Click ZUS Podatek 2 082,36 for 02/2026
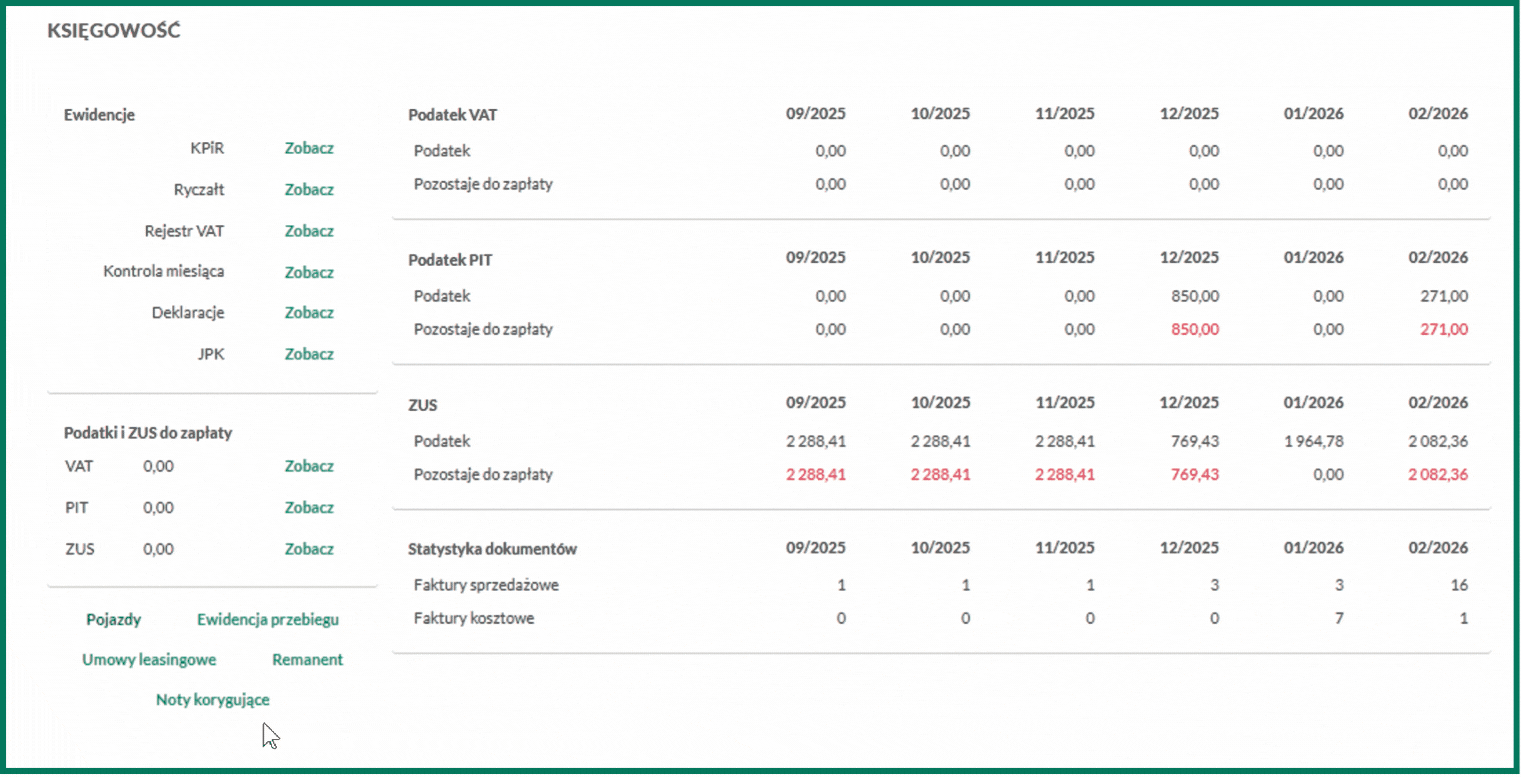 (x=1439, y=442)
